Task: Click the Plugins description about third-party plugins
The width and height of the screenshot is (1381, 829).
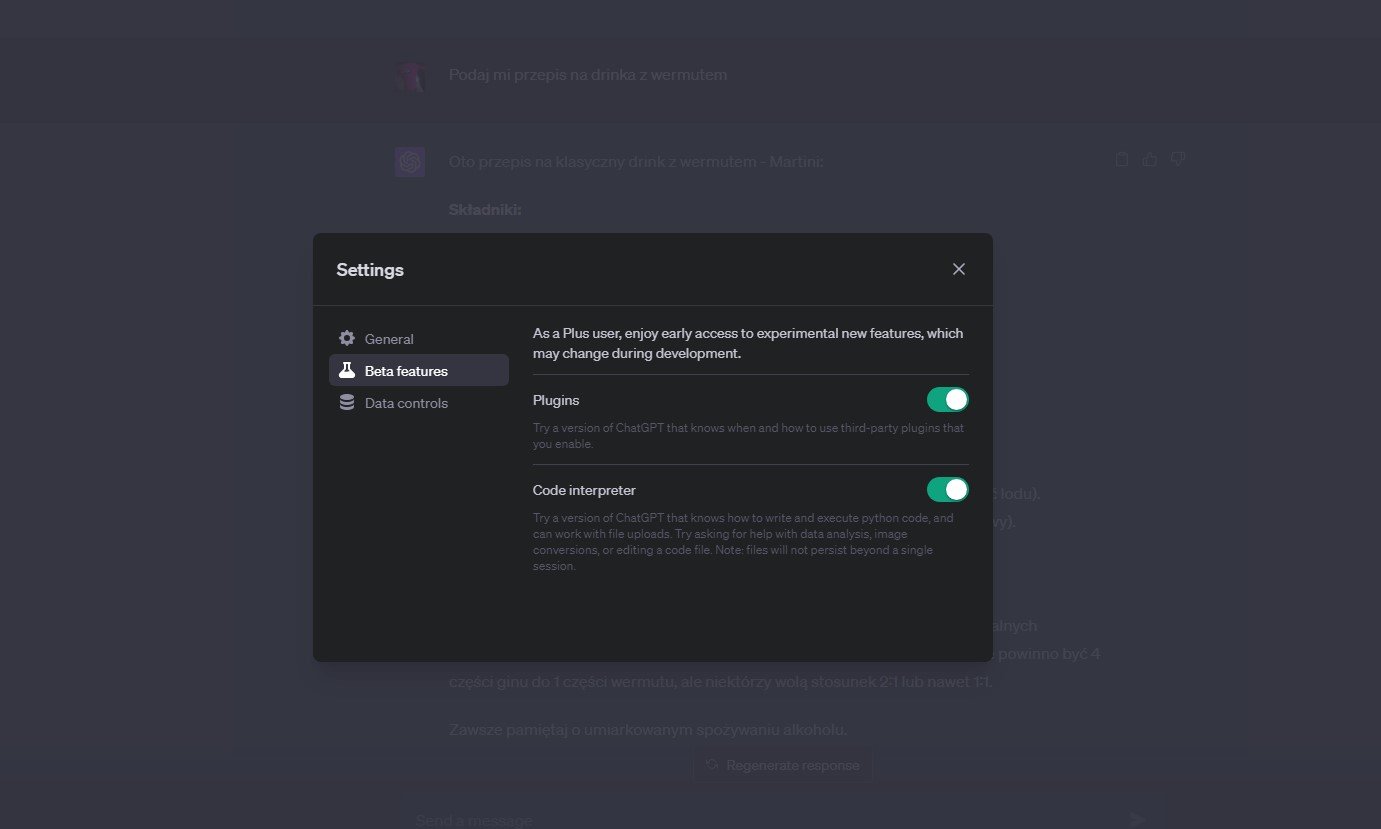Action: click(x=748, y=435)
